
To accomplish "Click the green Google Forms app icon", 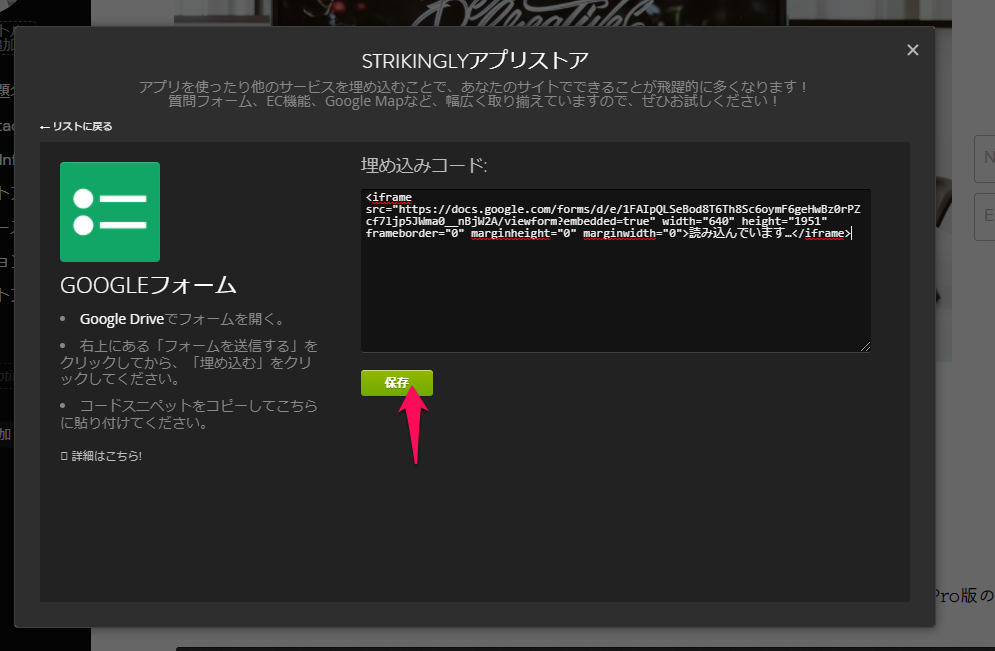I will (110, 212).
